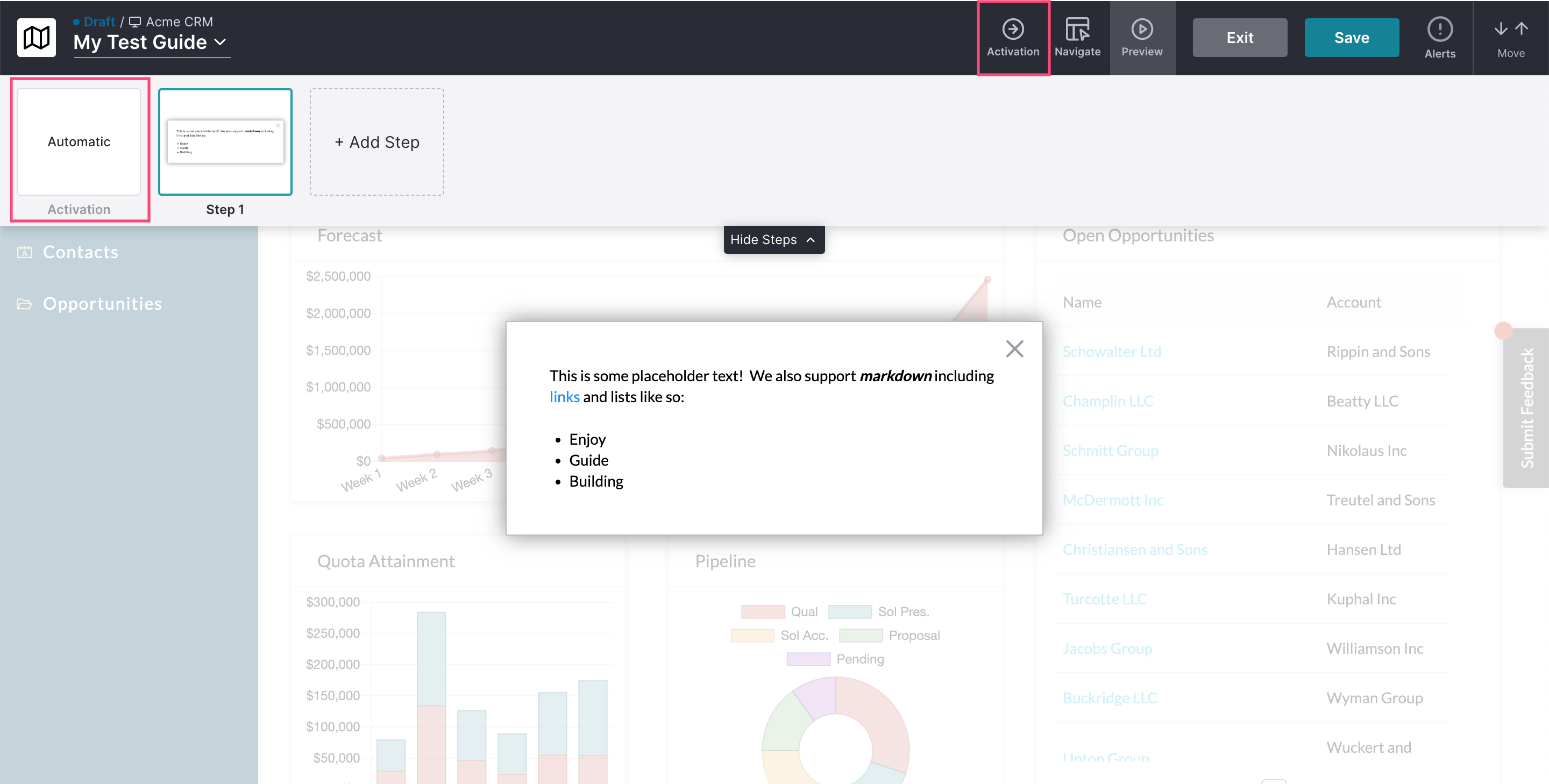Toggle the Pending legend swatch
The image size is (1549, 784).
808,659
